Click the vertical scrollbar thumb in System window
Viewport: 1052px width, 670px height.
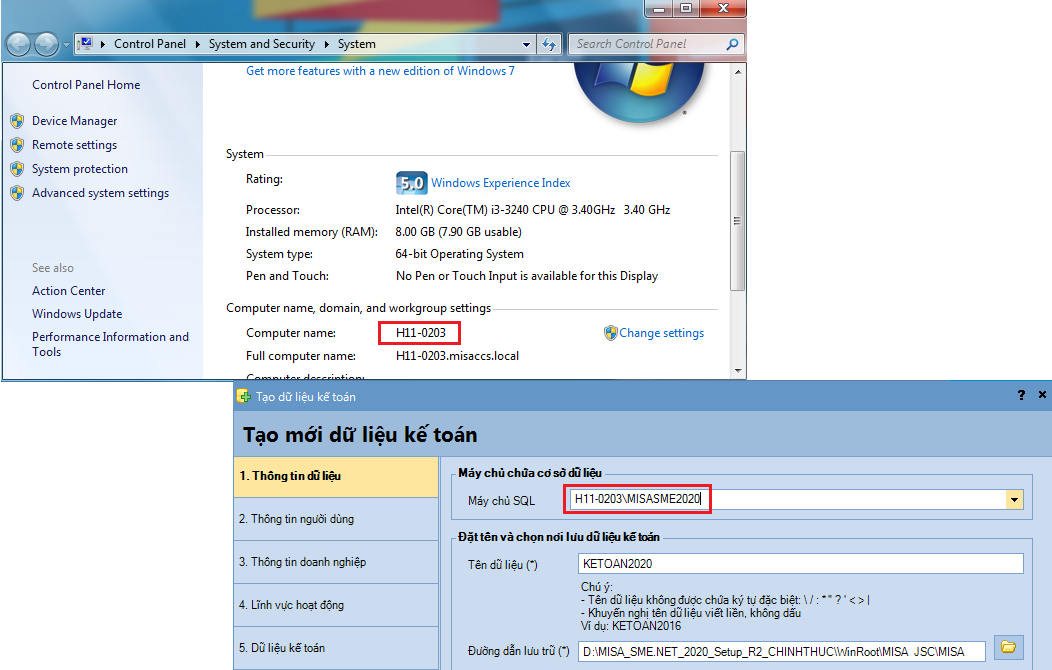tap(737, 221)
